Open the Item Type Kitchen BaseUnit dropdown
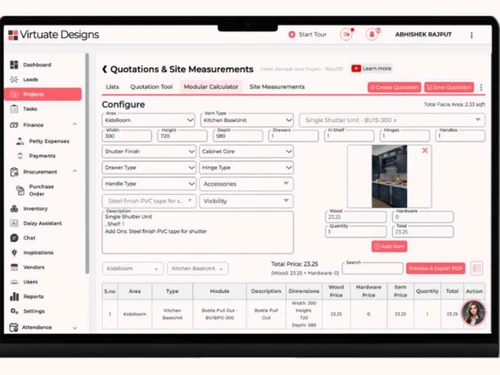Viewport: 500px width, 375px height. [x=247, y=120]
